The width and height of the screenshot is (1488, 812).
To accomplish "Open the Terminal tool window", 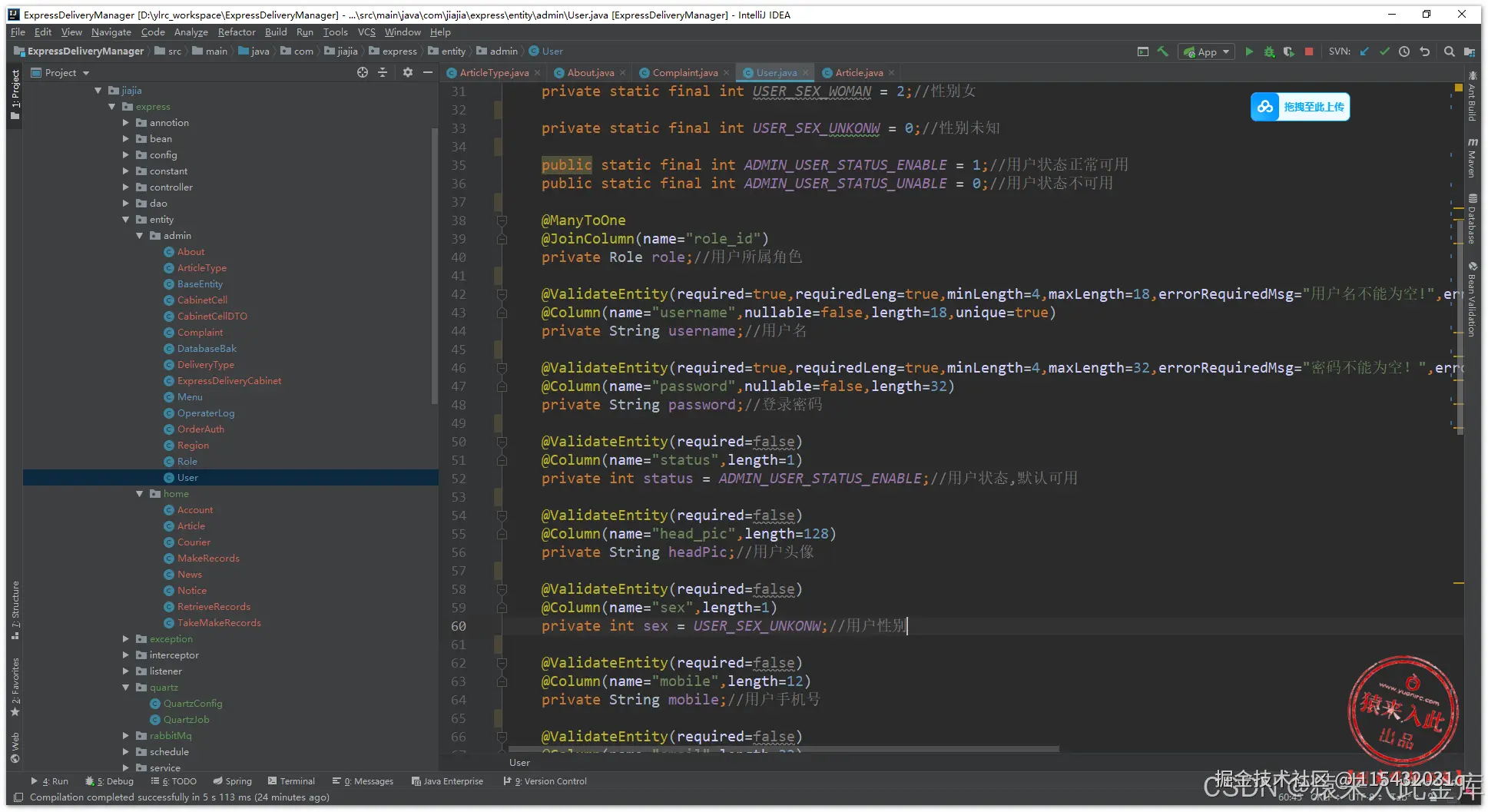I will click(291, 781).
